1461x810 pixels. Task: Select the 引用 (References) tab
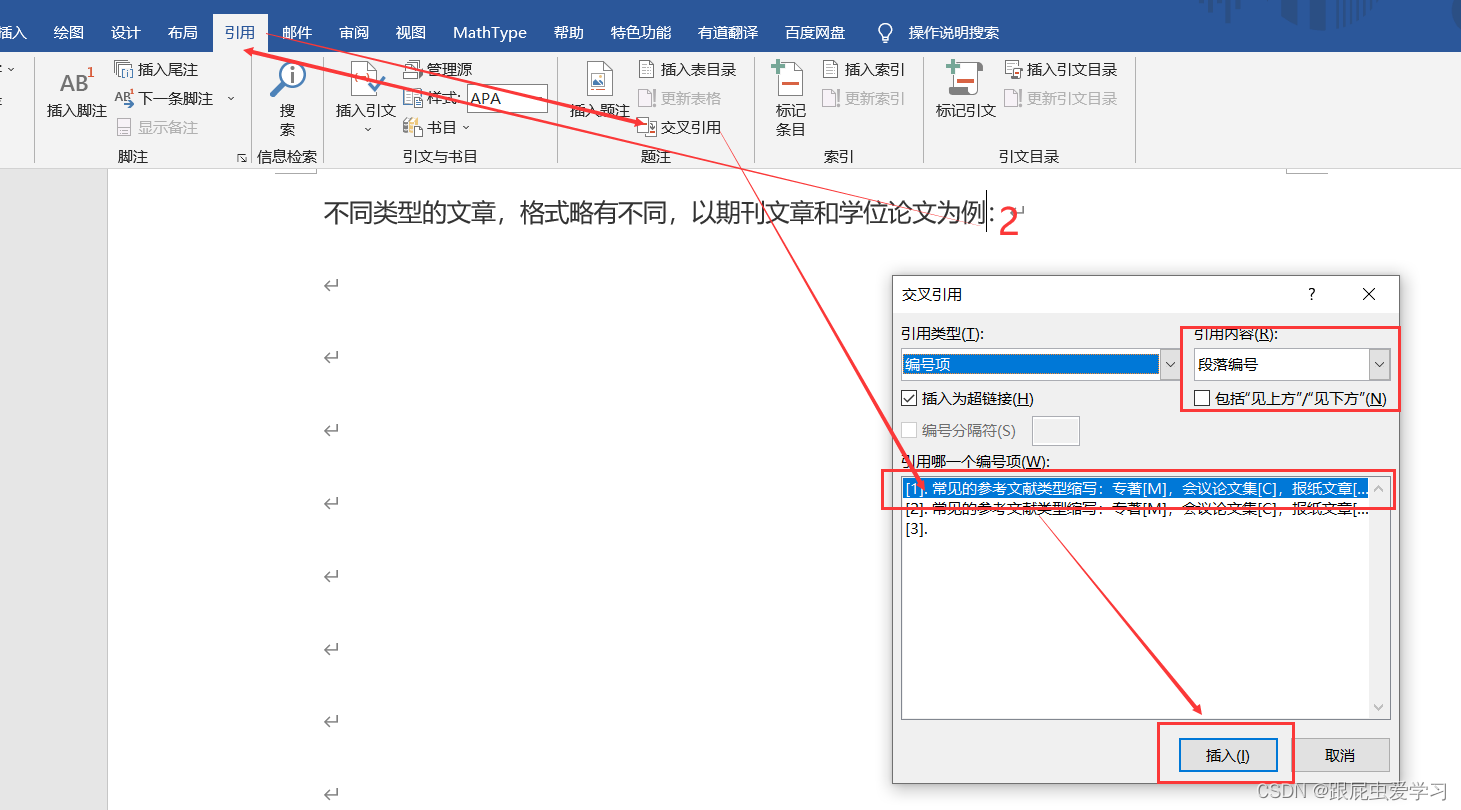coord(240,33)
